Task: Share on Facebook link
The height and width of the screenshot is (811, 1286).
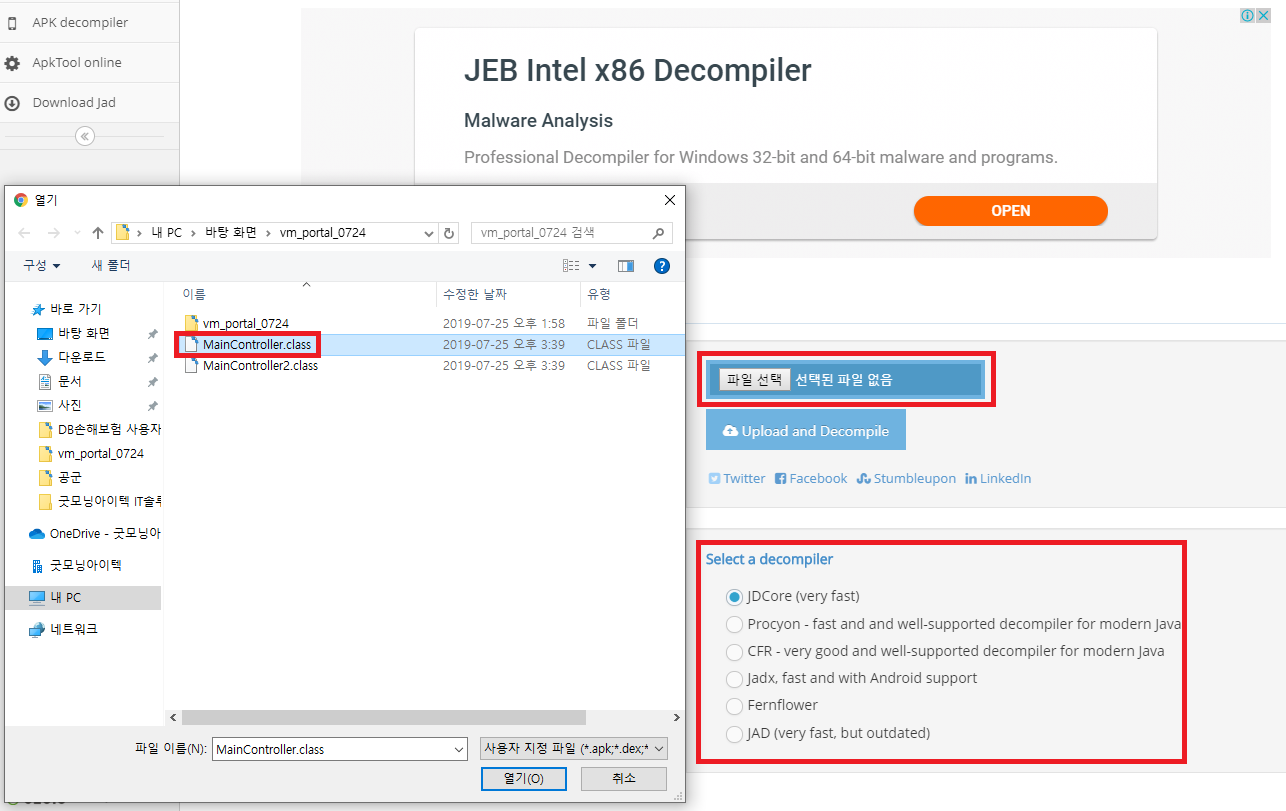Action: coord(811,479)
